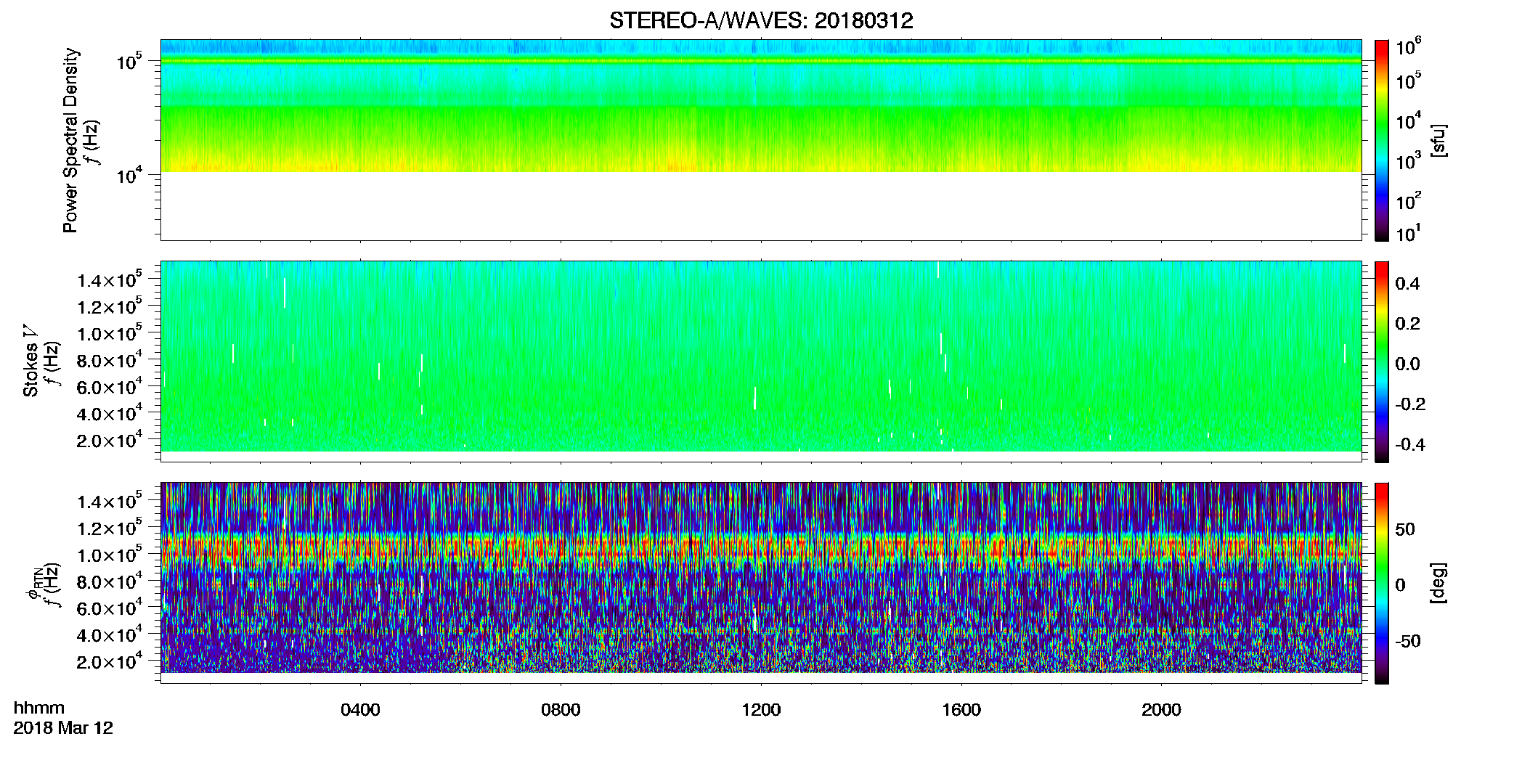The image size is (1522, 784).
Task: Click the 0800 time axis label
Action: [x=561, y=710]
